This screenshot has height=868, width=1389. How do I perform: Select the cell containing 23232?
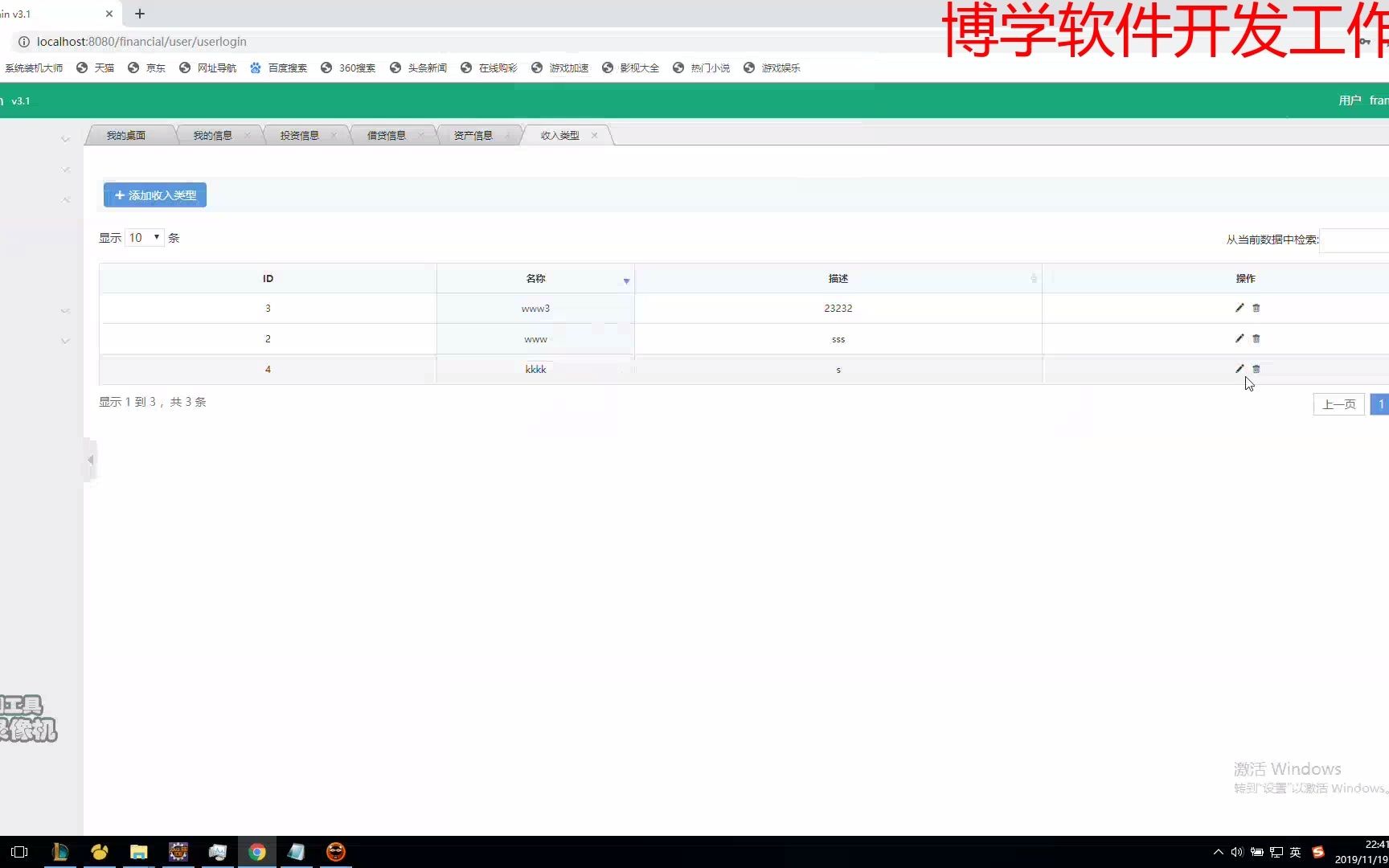[838, 308]
